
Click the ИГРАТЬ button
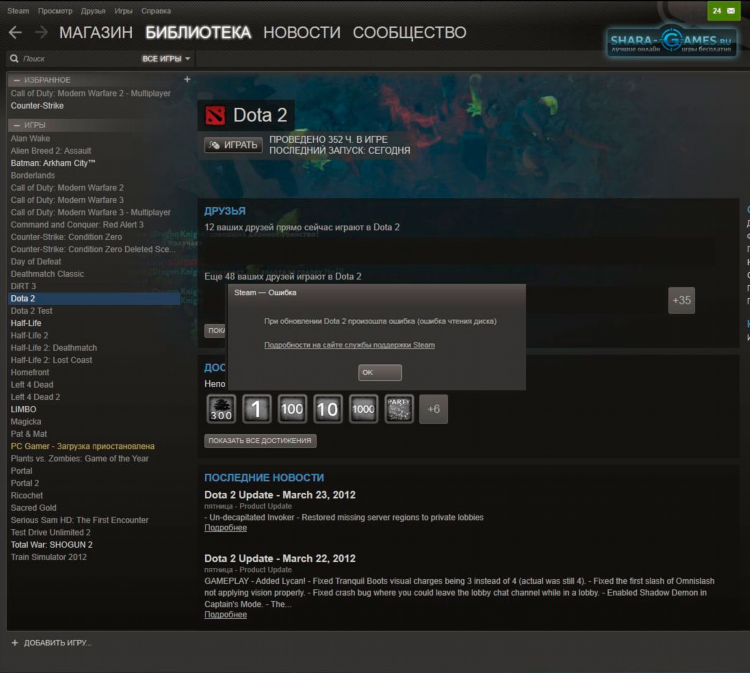pyautogui.click(x=233, y=145)
